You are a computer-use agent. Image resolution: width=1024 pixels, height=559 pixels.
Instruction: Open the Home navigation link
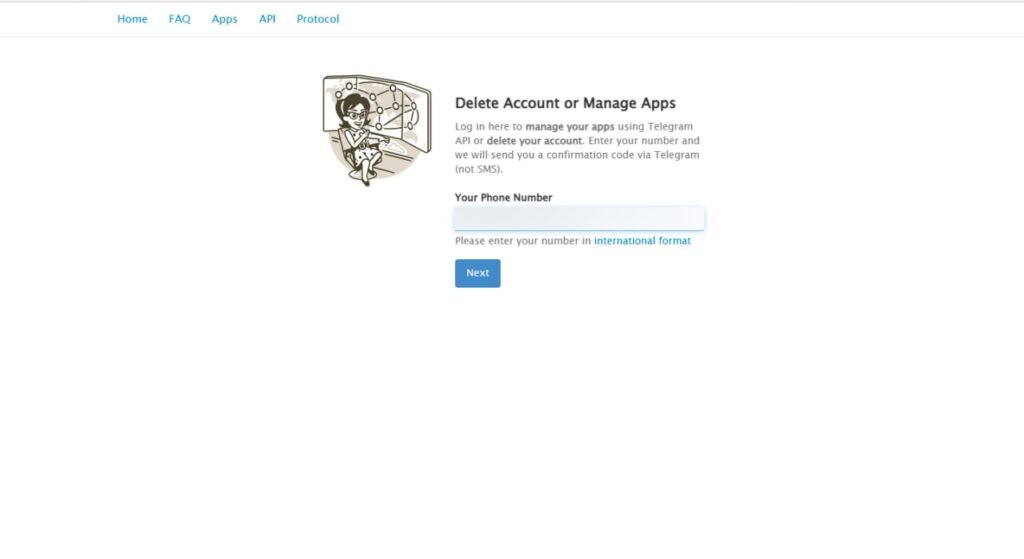pos(132,19)
